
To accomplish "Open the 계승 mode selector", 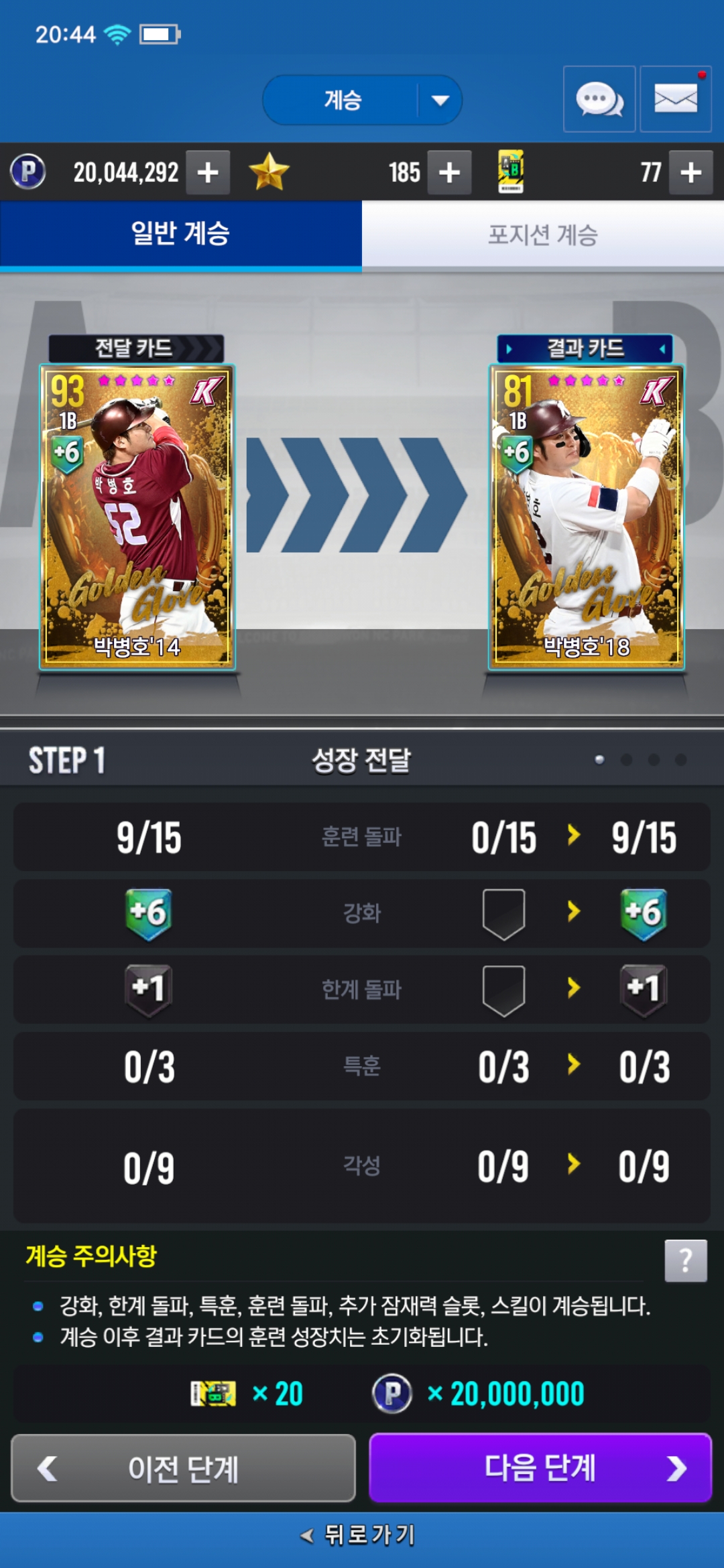I will (362, 100).
